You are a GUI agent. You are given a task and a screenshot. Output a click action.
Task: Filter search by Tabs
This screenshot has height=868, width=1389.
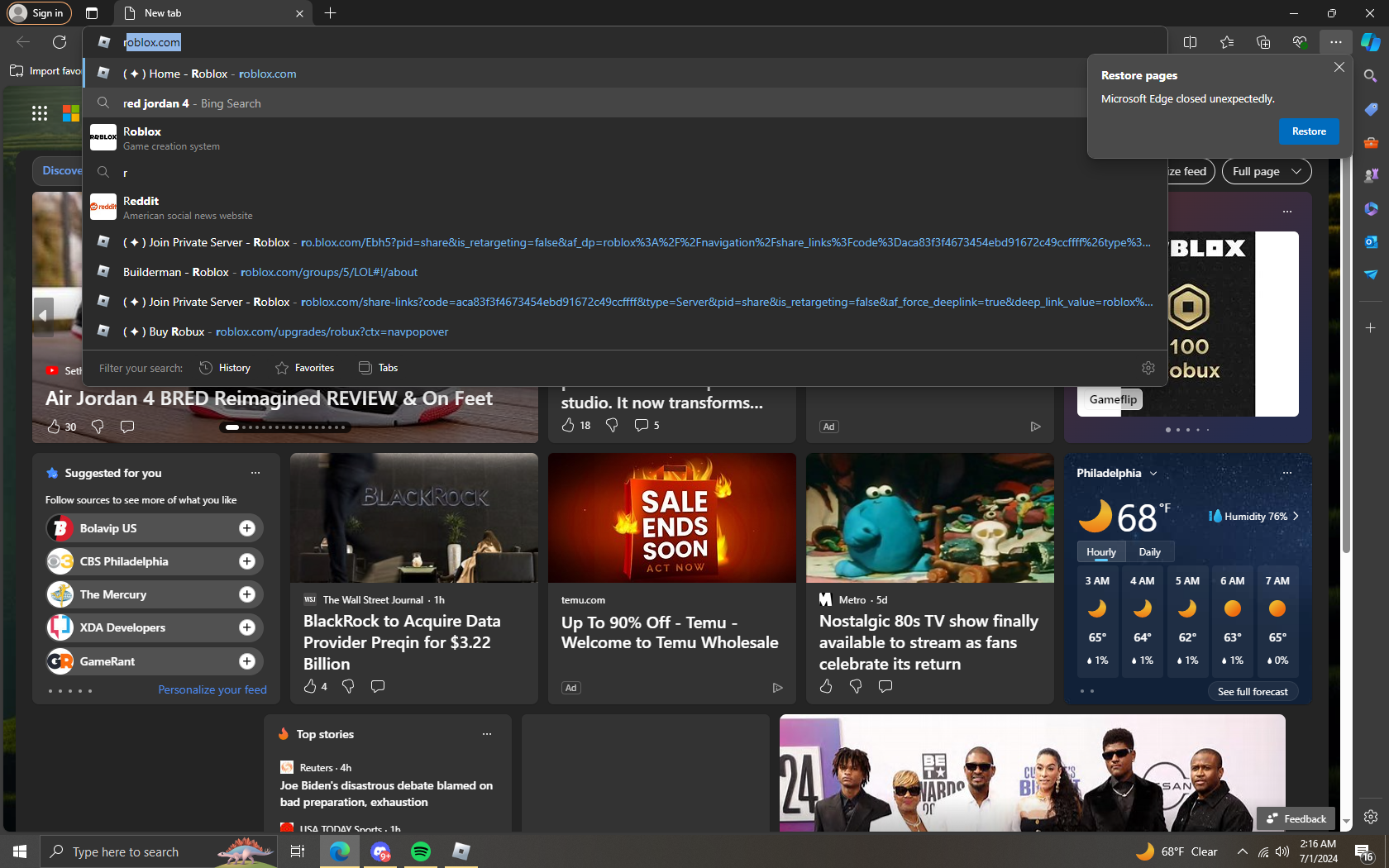pos(379,368)
